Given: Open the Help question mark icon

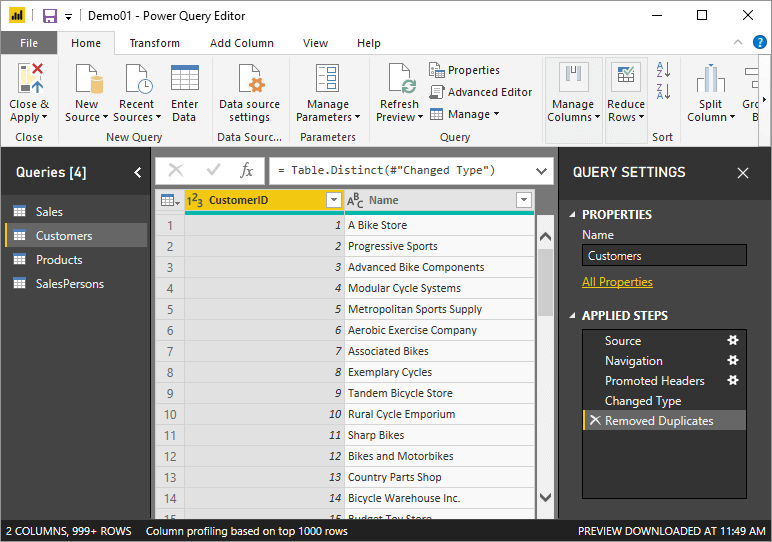Looking at the screenshot, I should pyautogui.click(x=760, y=42).
